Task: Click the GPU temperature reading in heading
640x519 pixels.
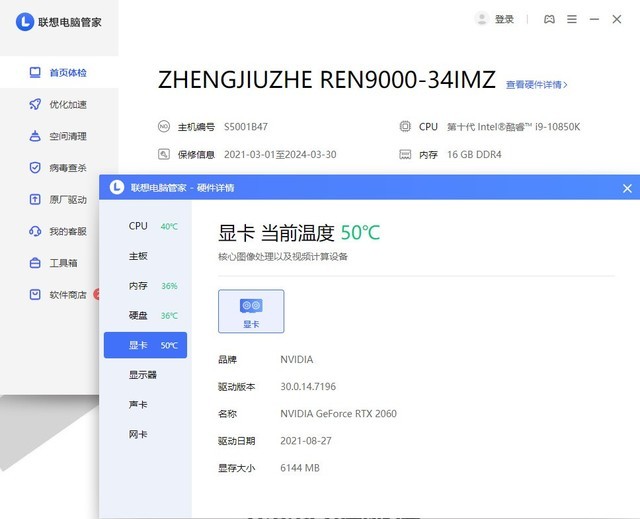Action: (x=360, y=233)
